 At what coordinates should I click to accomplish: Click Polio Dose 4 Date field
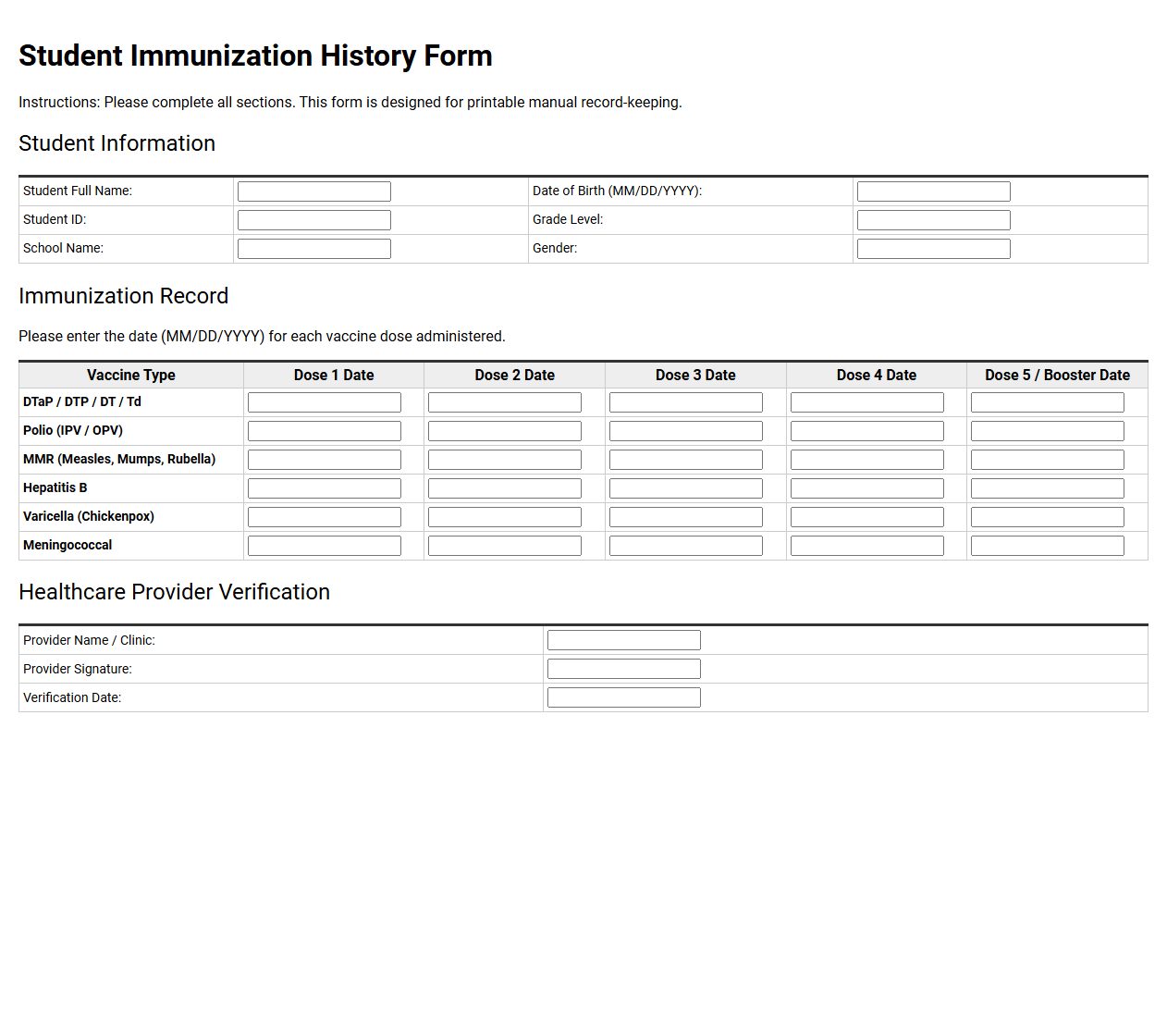(867, 431)
